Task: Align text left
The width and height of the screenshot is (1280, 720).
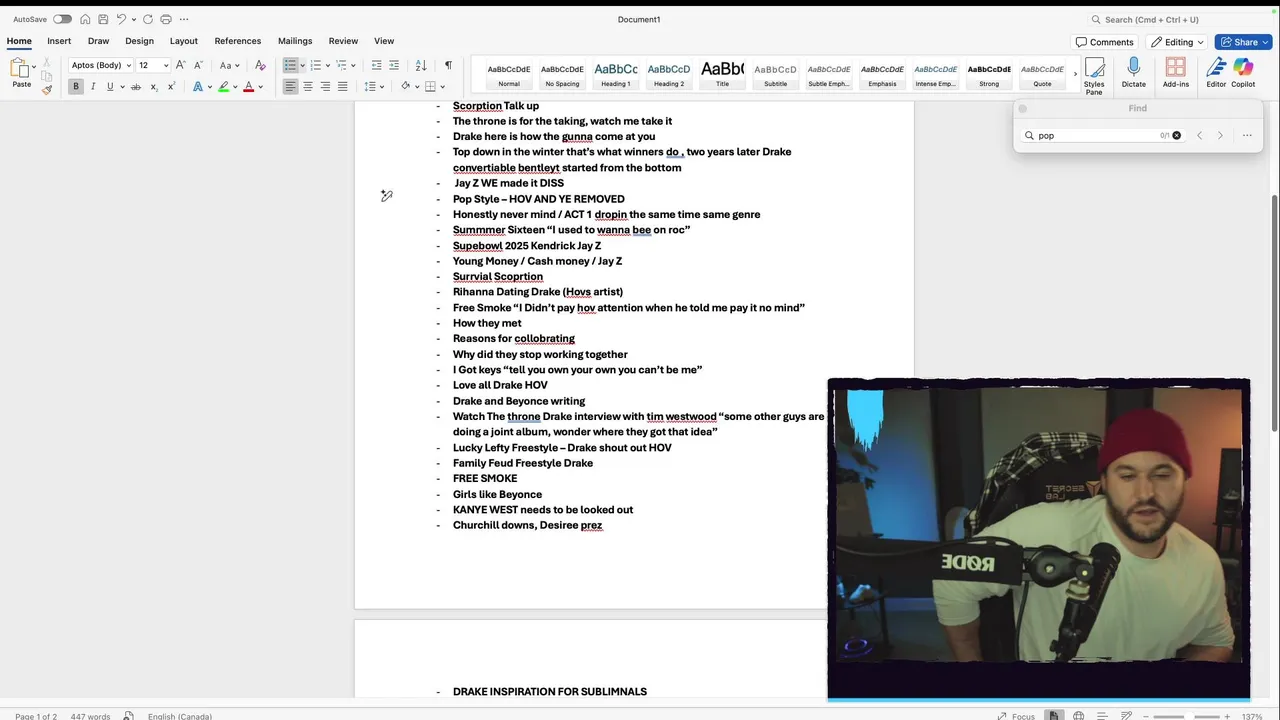Action: click(290, 87)
